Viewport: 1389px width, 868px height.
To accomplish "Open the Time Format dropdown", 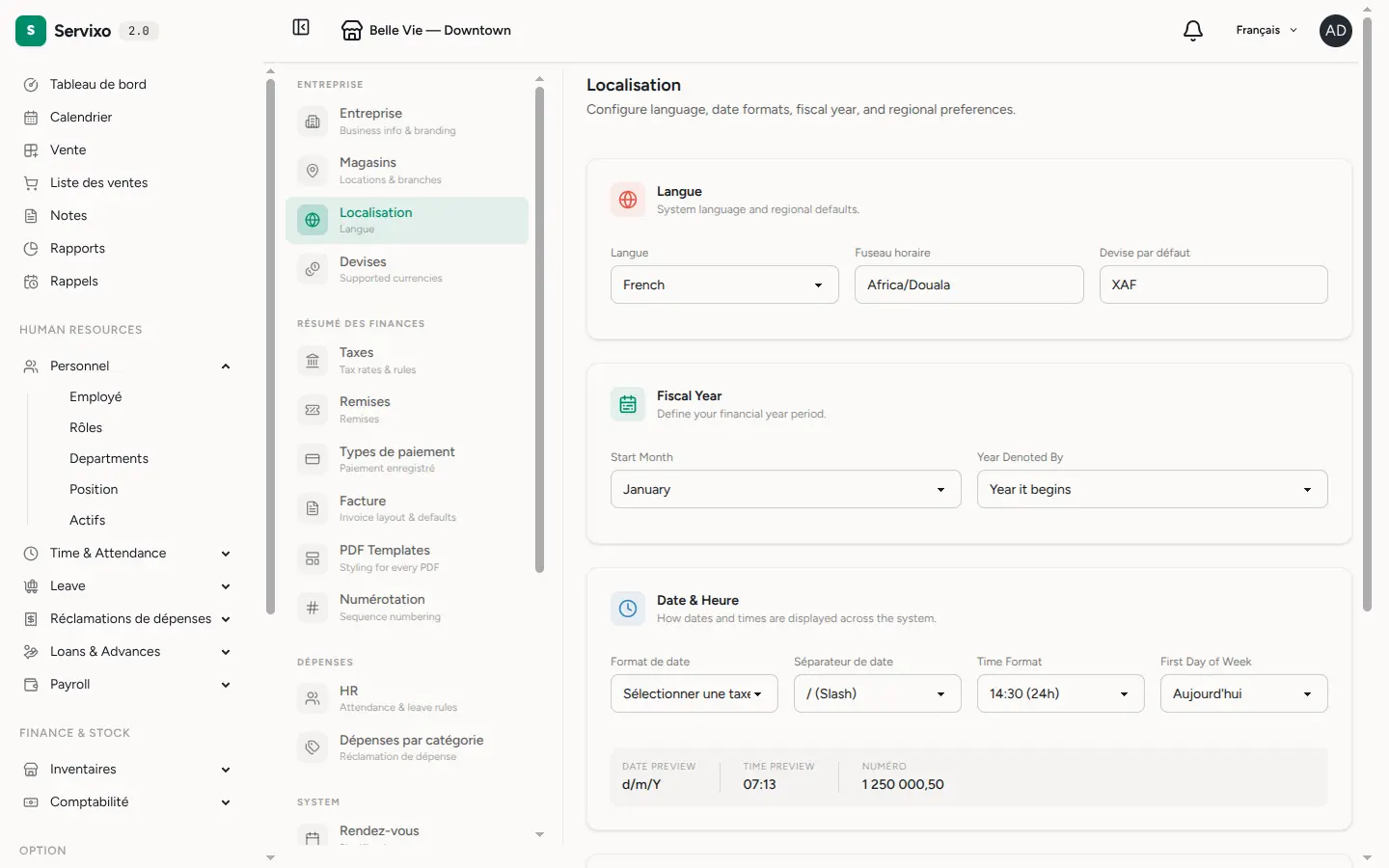I will tap(1061, 693).
